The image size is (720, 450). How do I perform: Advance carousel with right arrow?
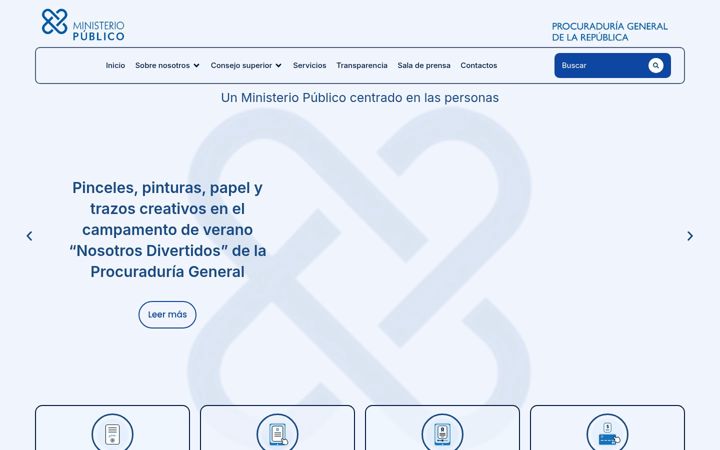tap(690, 236)
